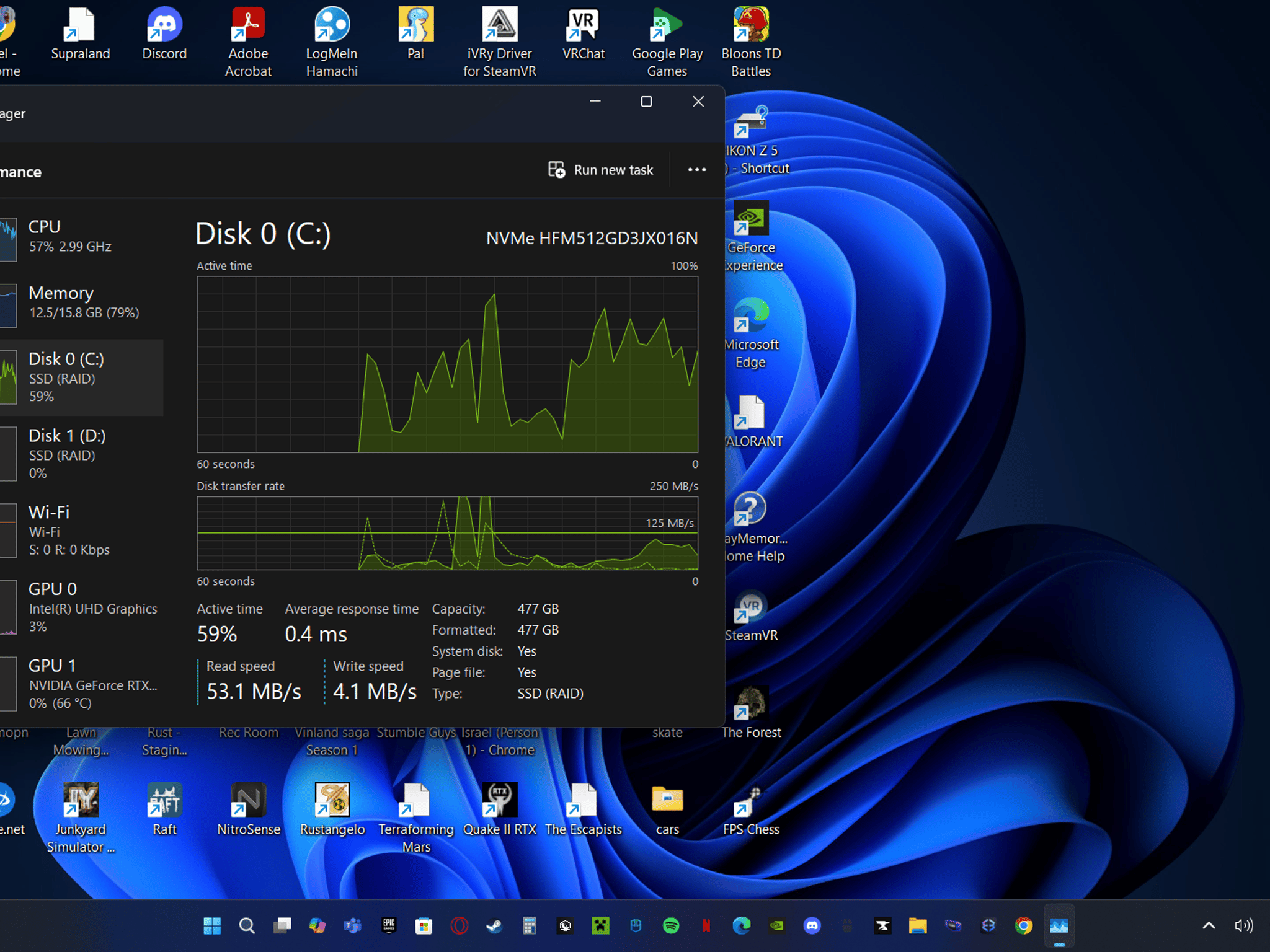This screenshot has height=952, width=1270.
Task: Open the Microsoft Edge desktop shortcut
Action: coord(751,333)
